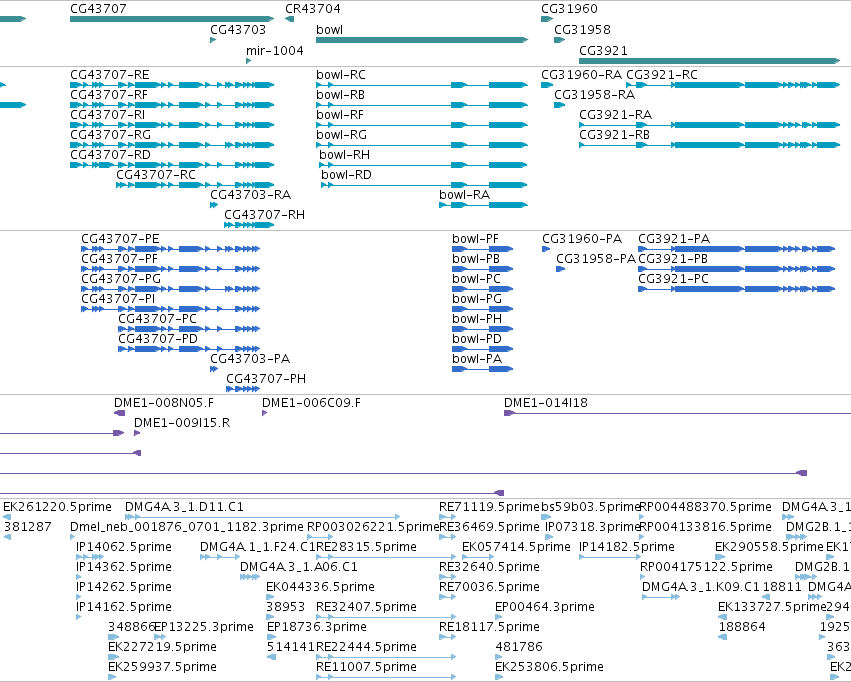This screenshot has width=851, height=682.
Task: Click the CG43707-RH transcript label
Action: tap(264, 215)
